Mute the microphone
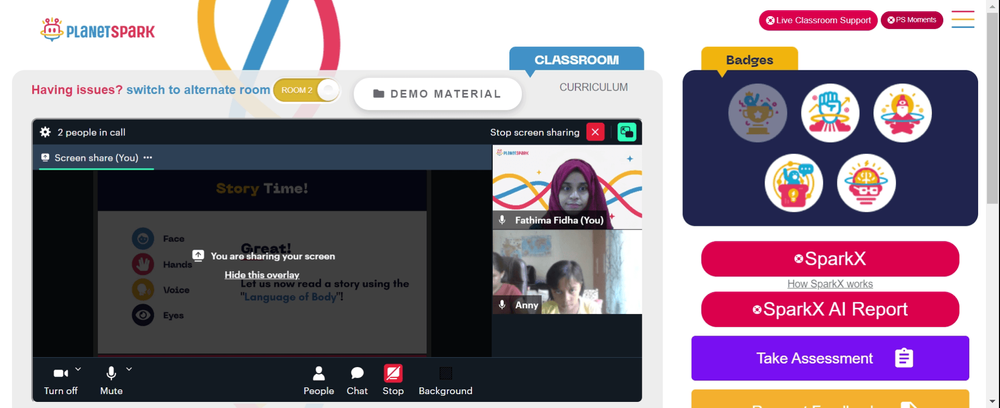The image size is (1000, 408). pyautogui.click(x=111, y=380)
